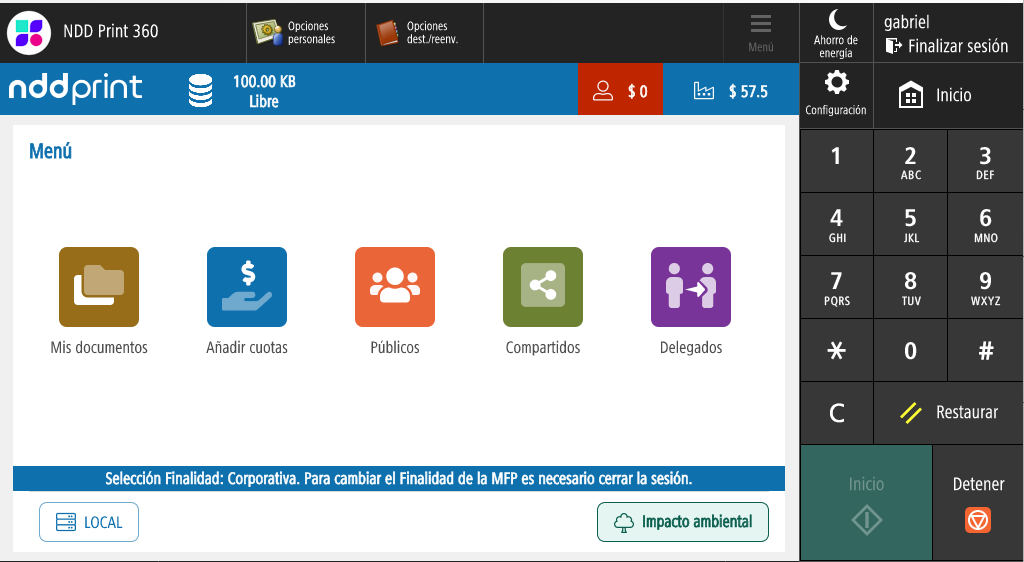Click the NDD Print 360 title text
The image size is (1024, 562).
click(110, 31)
